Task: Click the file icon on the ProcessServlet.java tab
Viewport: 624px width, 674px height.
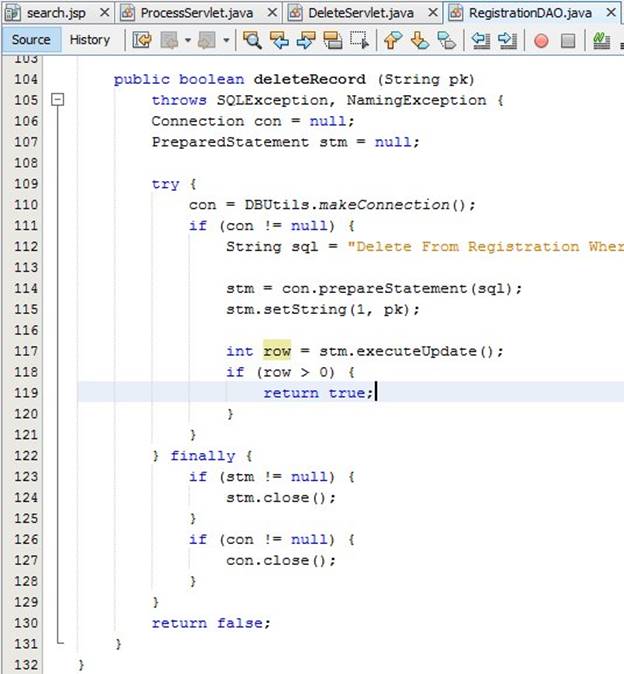Action: pos(127,13)
